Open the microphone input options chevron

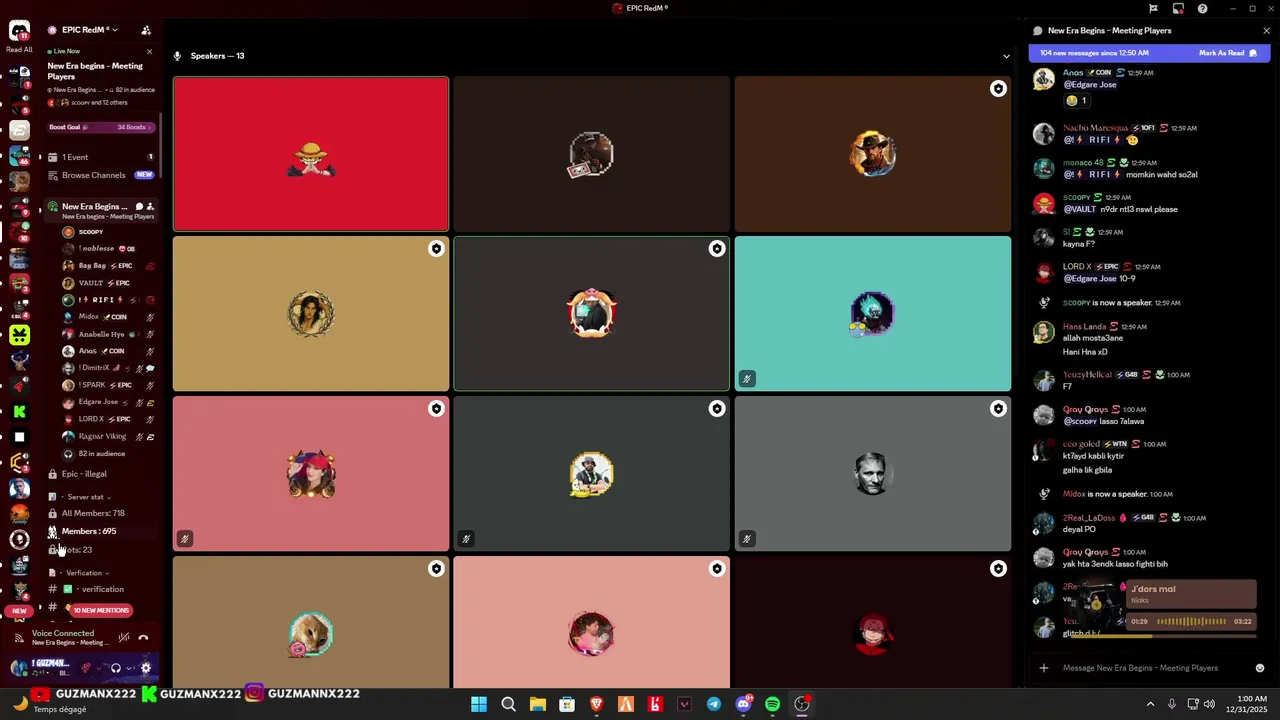coord(99,668)
